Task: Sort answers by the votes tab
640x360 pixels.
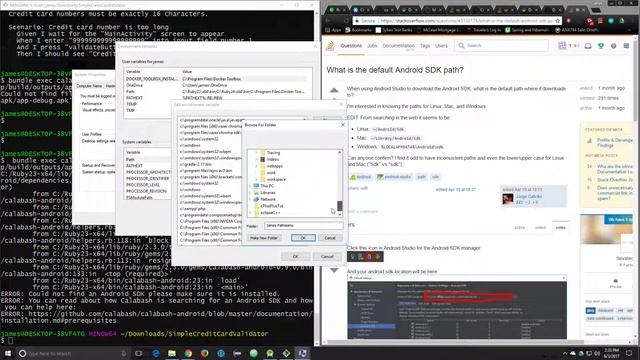Action: [560, 227]
